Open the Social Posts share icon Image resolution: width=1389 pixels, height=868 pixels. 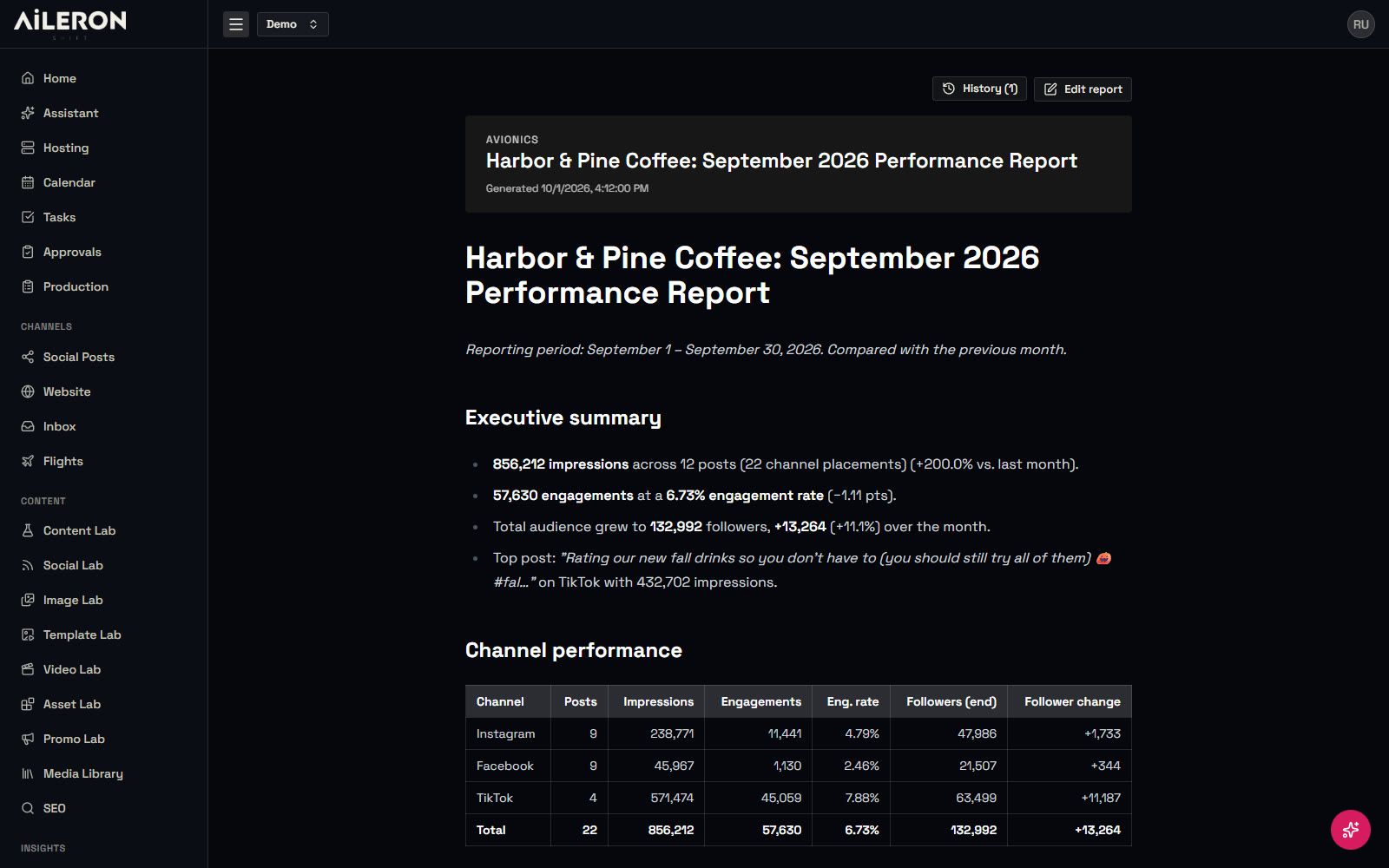coord(28,357)
